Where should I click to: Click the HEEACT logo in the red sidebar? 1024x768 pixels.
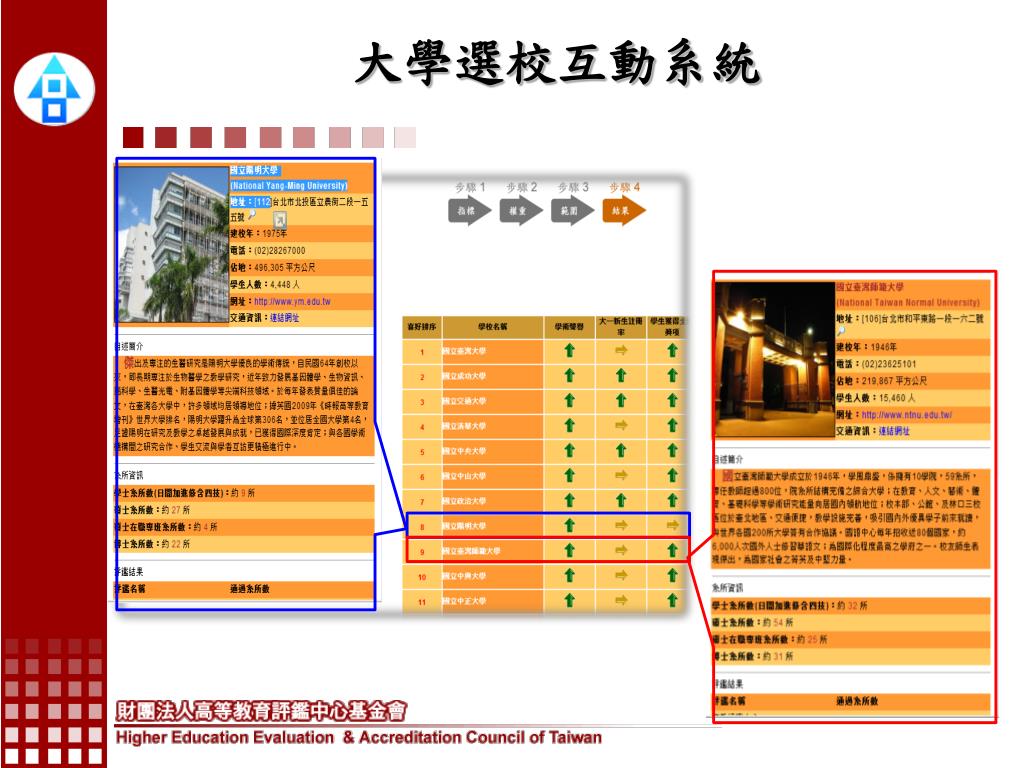pos(54,89)
